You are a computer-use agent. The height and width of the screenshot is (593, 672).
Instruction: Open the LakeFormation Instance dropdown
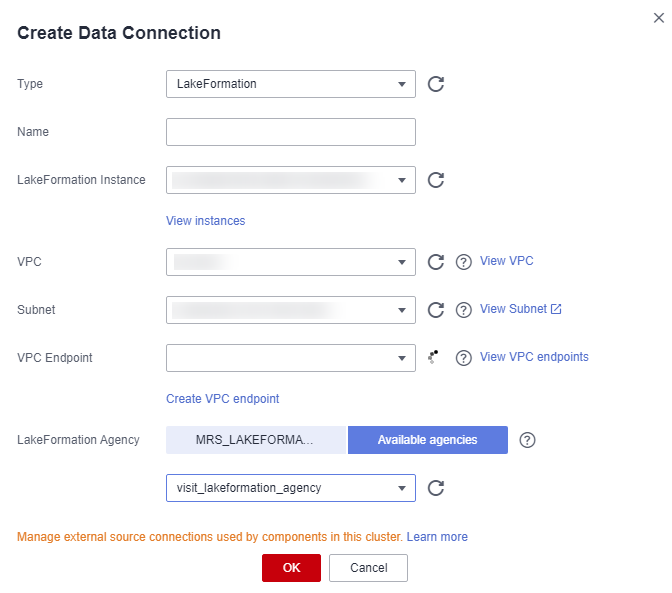[291, 180]
